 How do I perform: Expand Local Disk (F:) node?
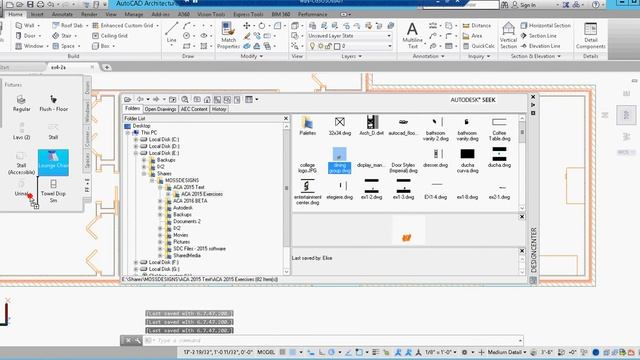pyautogui.click(x=136, y=262)
